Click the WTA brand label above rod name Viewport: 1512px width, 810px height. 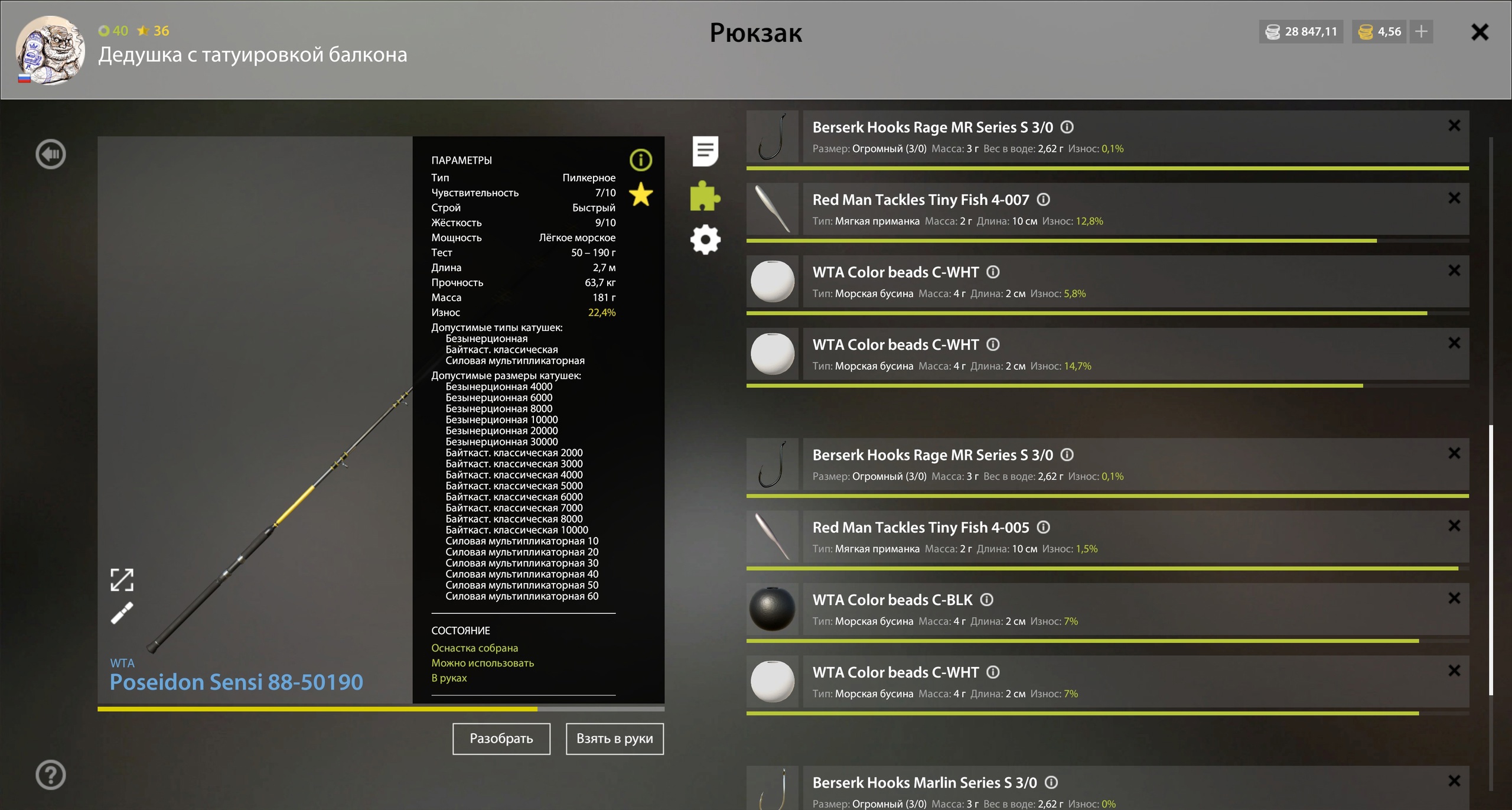point(122,663)
